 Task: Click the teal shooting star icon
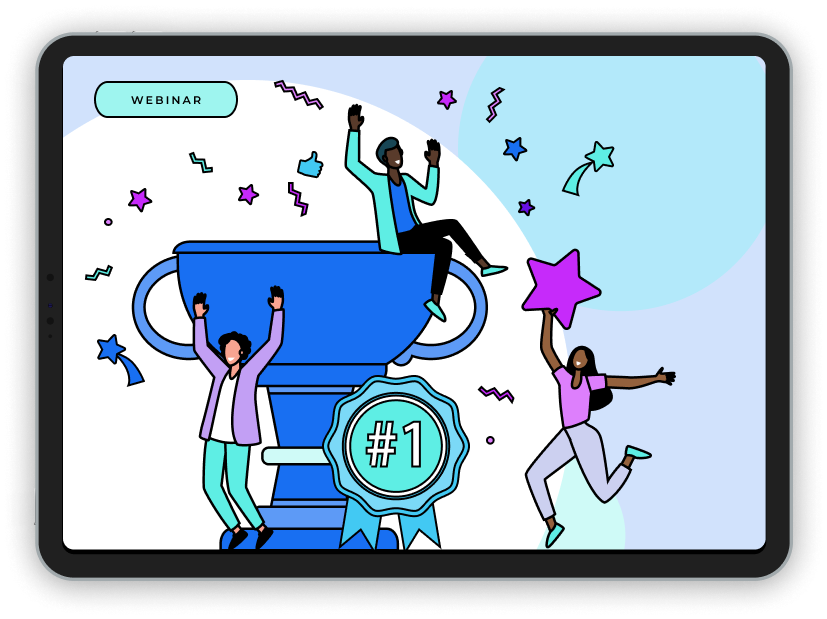588,168
